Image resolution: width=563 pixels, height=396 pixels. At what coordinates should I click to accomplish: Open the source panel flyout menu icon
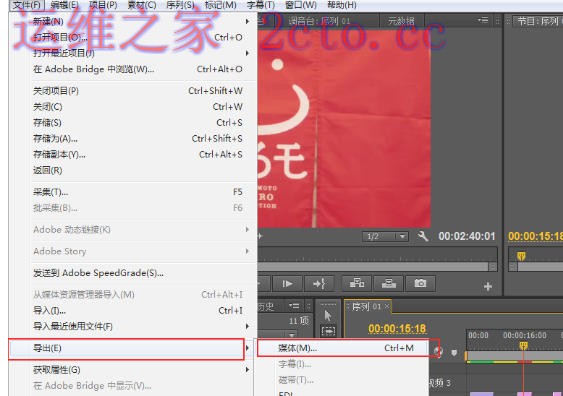483,20
